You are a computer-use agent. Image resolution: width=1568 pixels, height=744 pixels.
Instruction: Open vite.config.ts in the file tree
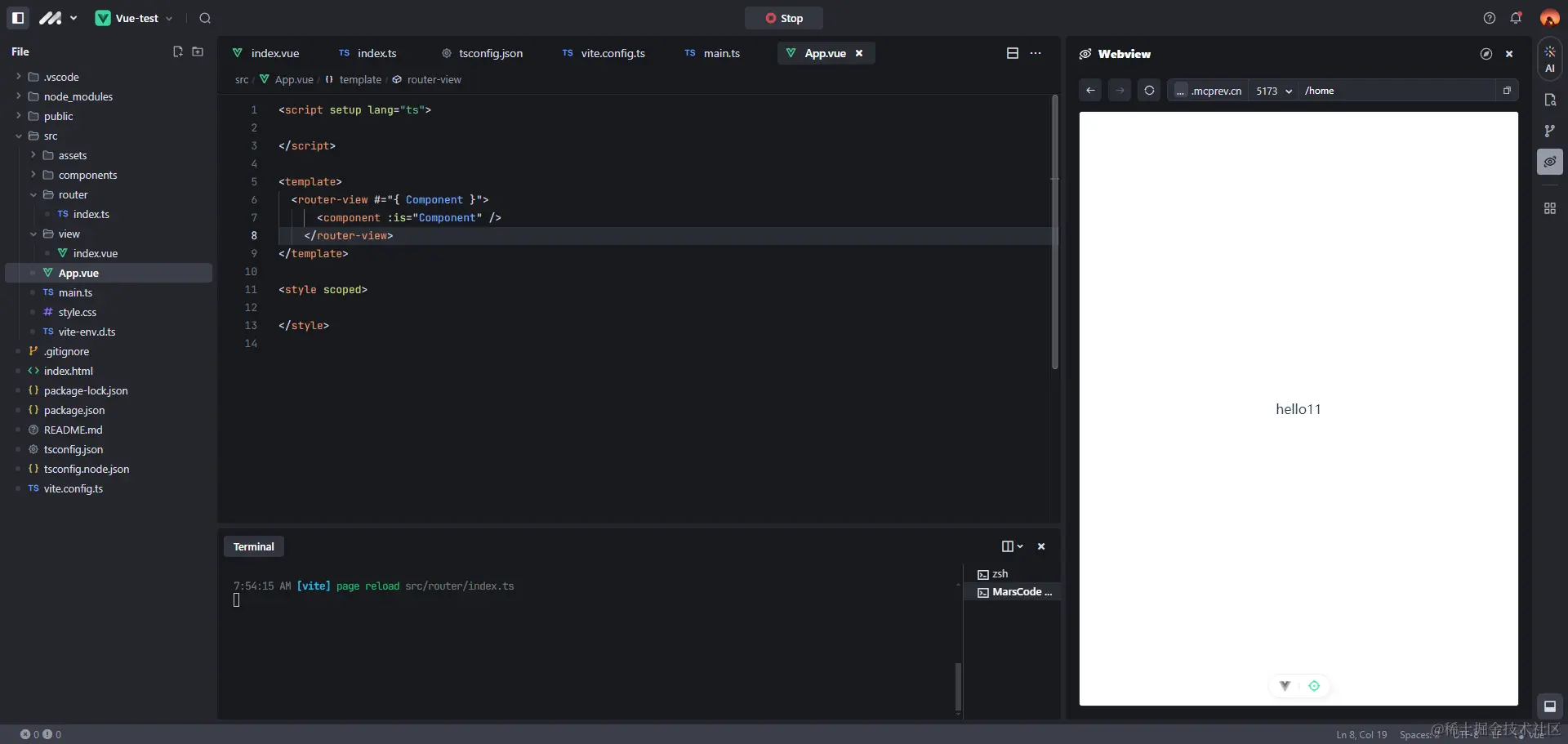109,488
